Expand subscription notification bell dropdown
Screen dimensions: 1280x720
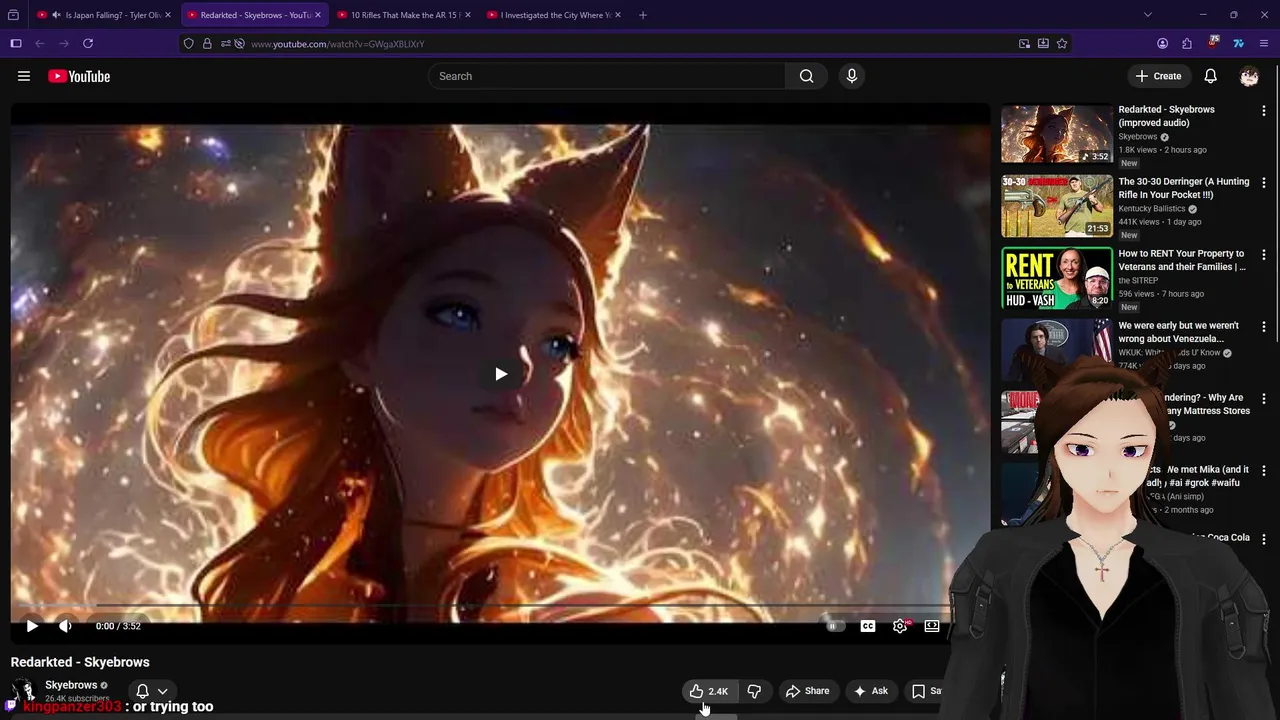[x=151, y=691]
